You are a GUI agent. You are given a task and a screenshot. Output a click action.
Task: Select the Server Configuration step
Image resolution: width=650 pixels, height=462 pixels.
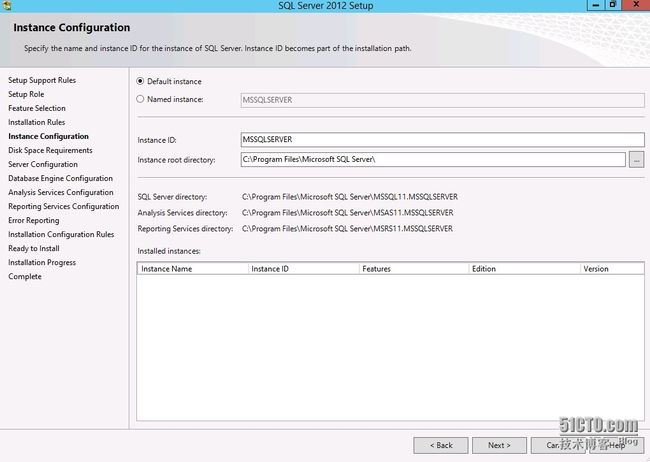tap(43, 164)
